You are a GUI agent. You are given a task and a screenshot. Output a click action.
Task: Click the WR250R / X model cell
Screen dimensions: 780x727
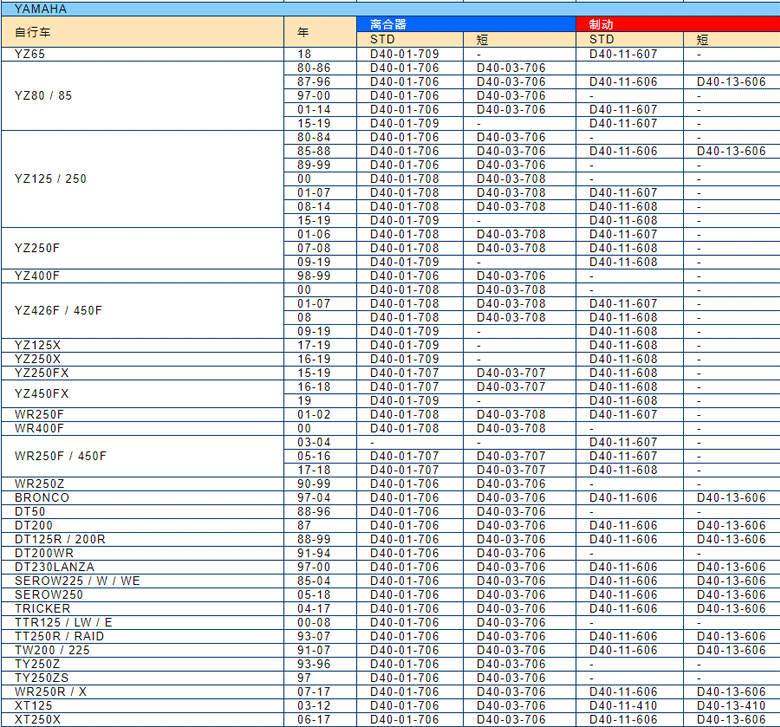pyautogui.click(x=142, y=692)
